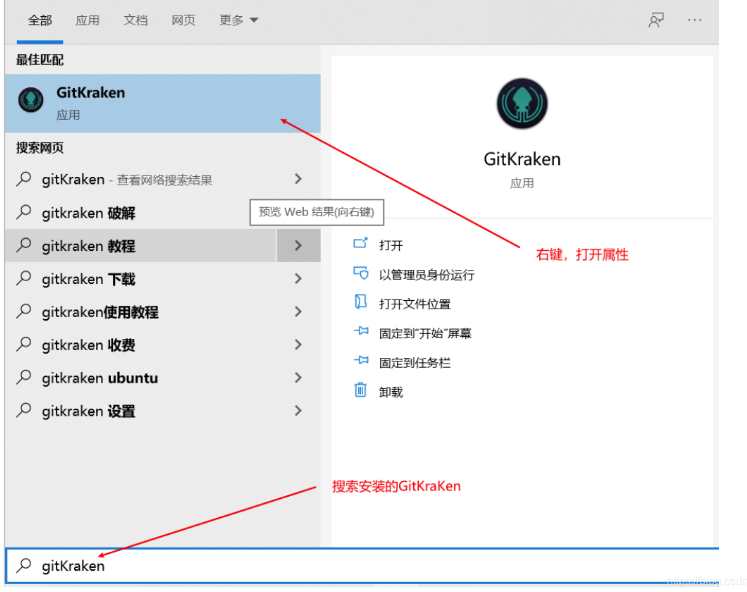This screenshot has width=747, height=592.
Task: Select 固定到任务栏 action
Action: 415,363
